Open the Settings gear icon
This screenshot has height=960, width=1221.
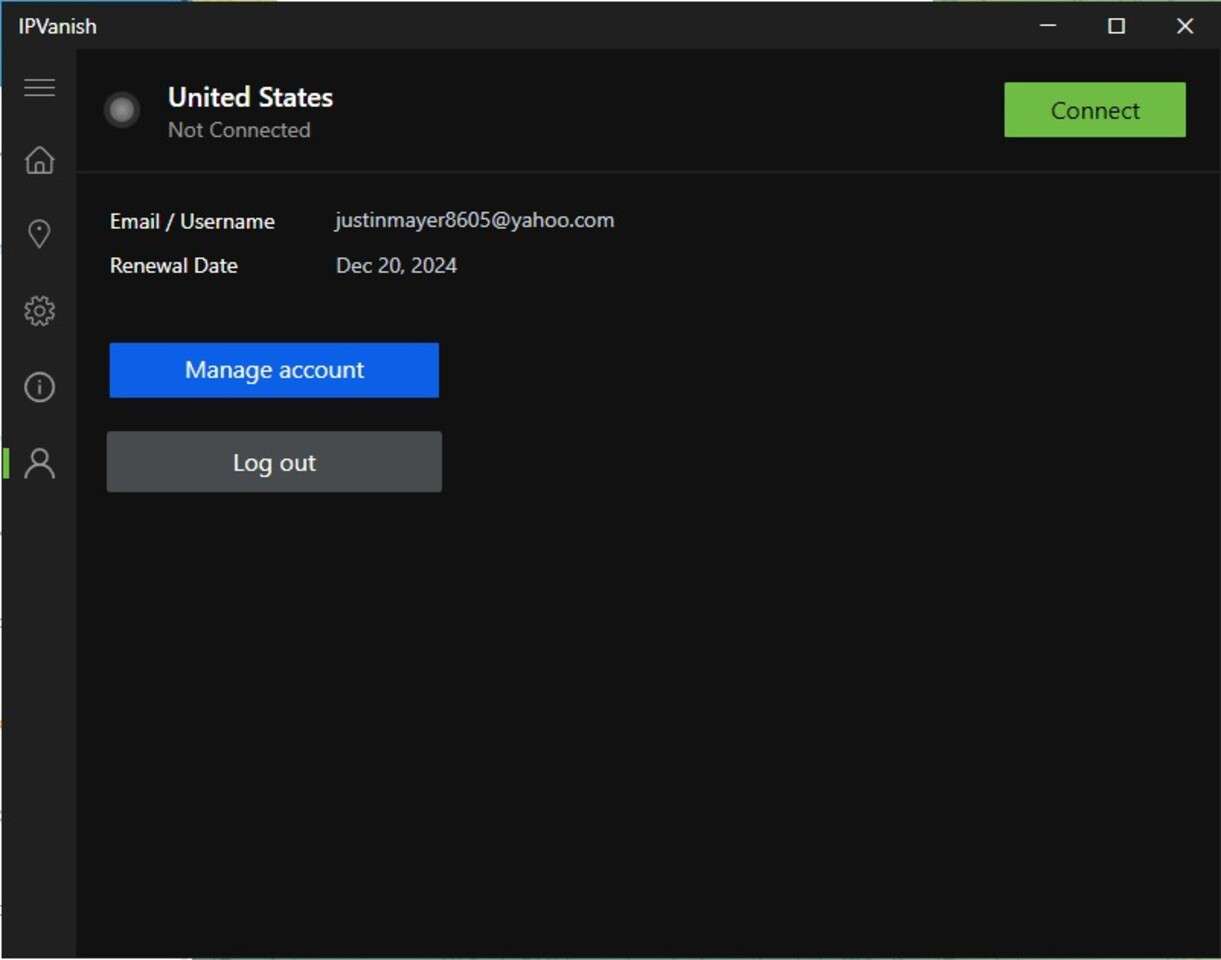(x=39, y=311)
